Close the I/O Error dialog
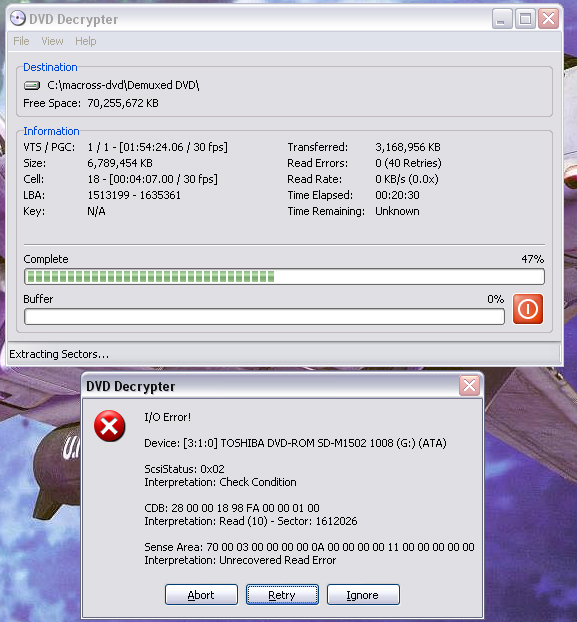This screenshot has width=577, height=622. tap(470, 385)
